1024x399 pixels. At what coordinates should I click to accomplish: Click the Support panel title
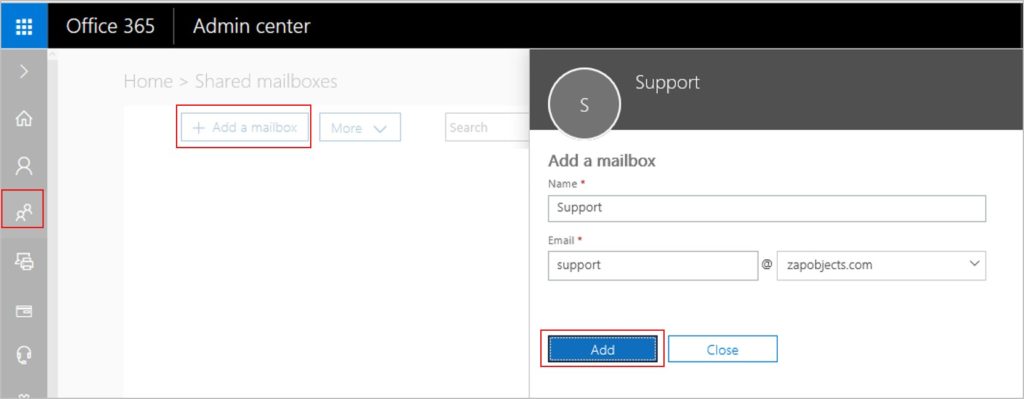667,83
